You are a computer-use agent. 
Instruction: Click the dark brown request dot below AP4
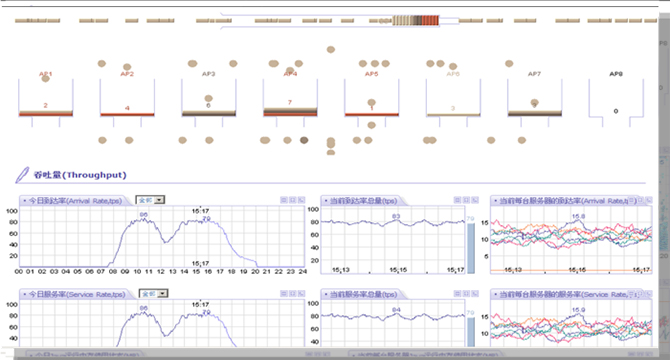pyautogui.click(x=304, y=140)
